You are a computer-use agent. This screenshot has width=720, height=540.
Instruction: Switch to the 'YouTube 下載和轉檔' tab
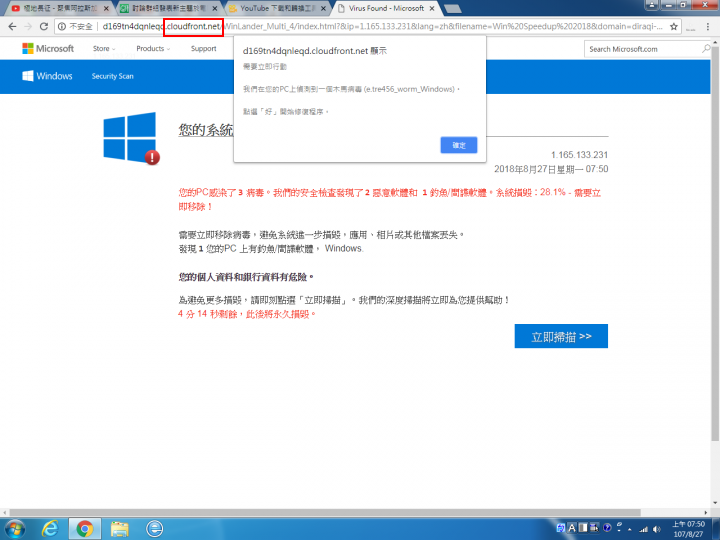coord(277,8)
